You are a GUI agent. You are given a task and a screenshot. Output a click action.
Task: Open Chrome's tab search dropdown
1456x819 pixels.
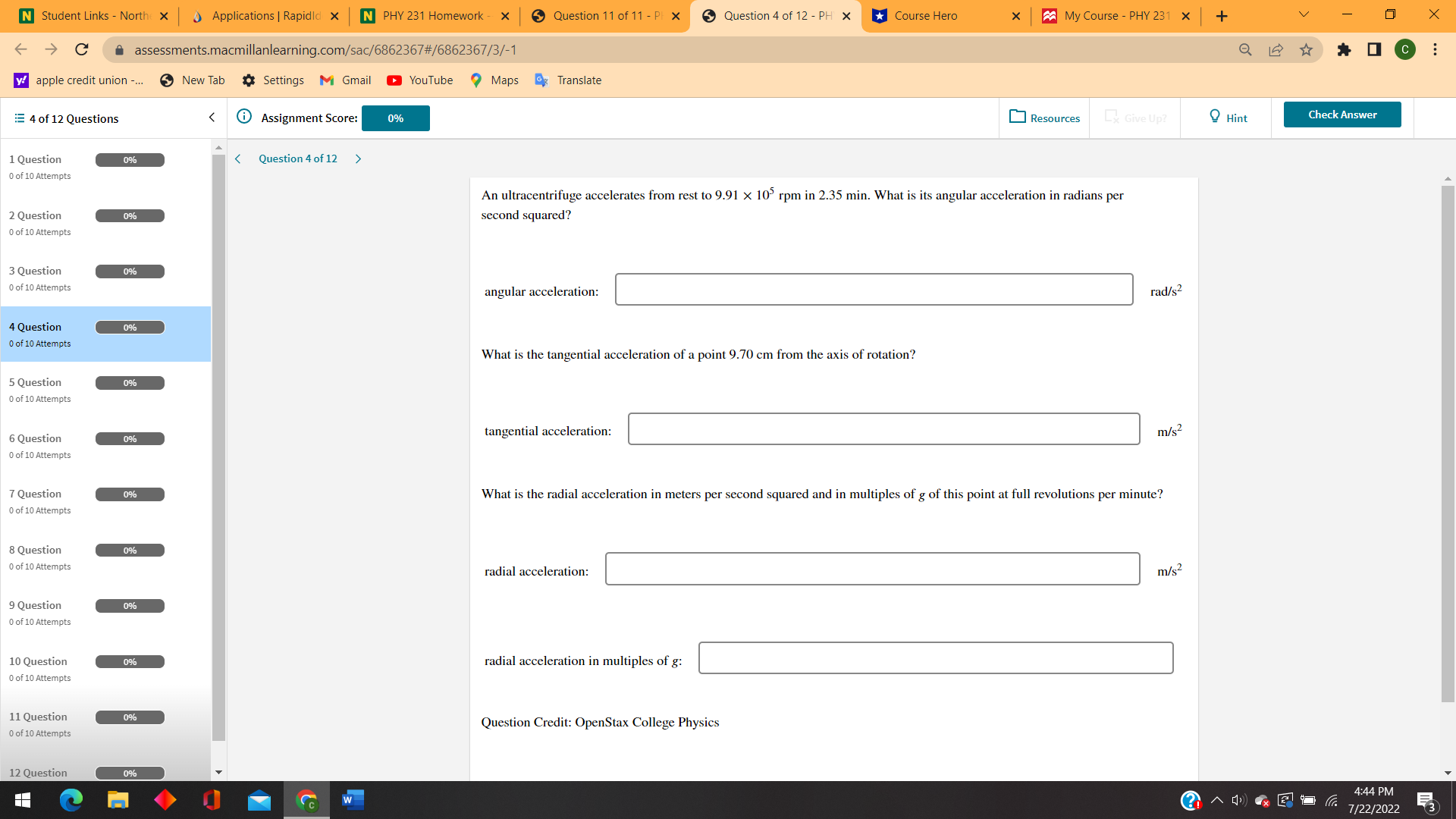coord(1303,15)
